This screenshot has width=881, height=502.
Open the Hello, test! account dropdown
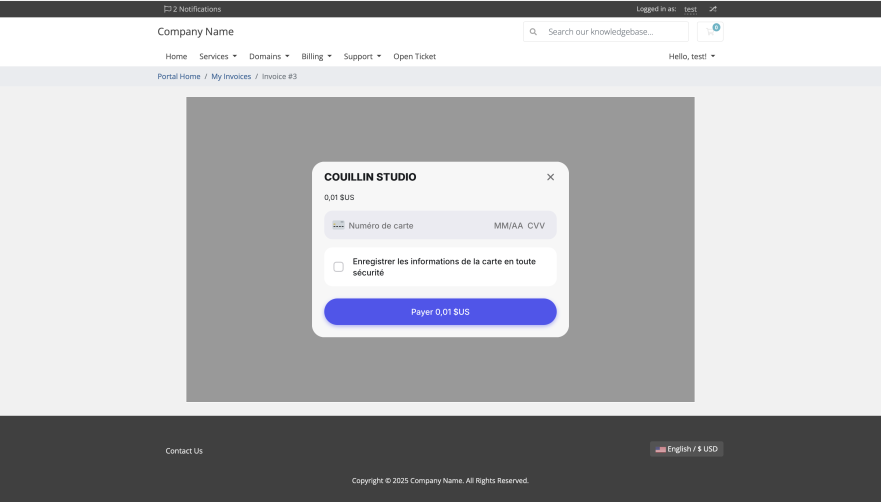point(692,56)
